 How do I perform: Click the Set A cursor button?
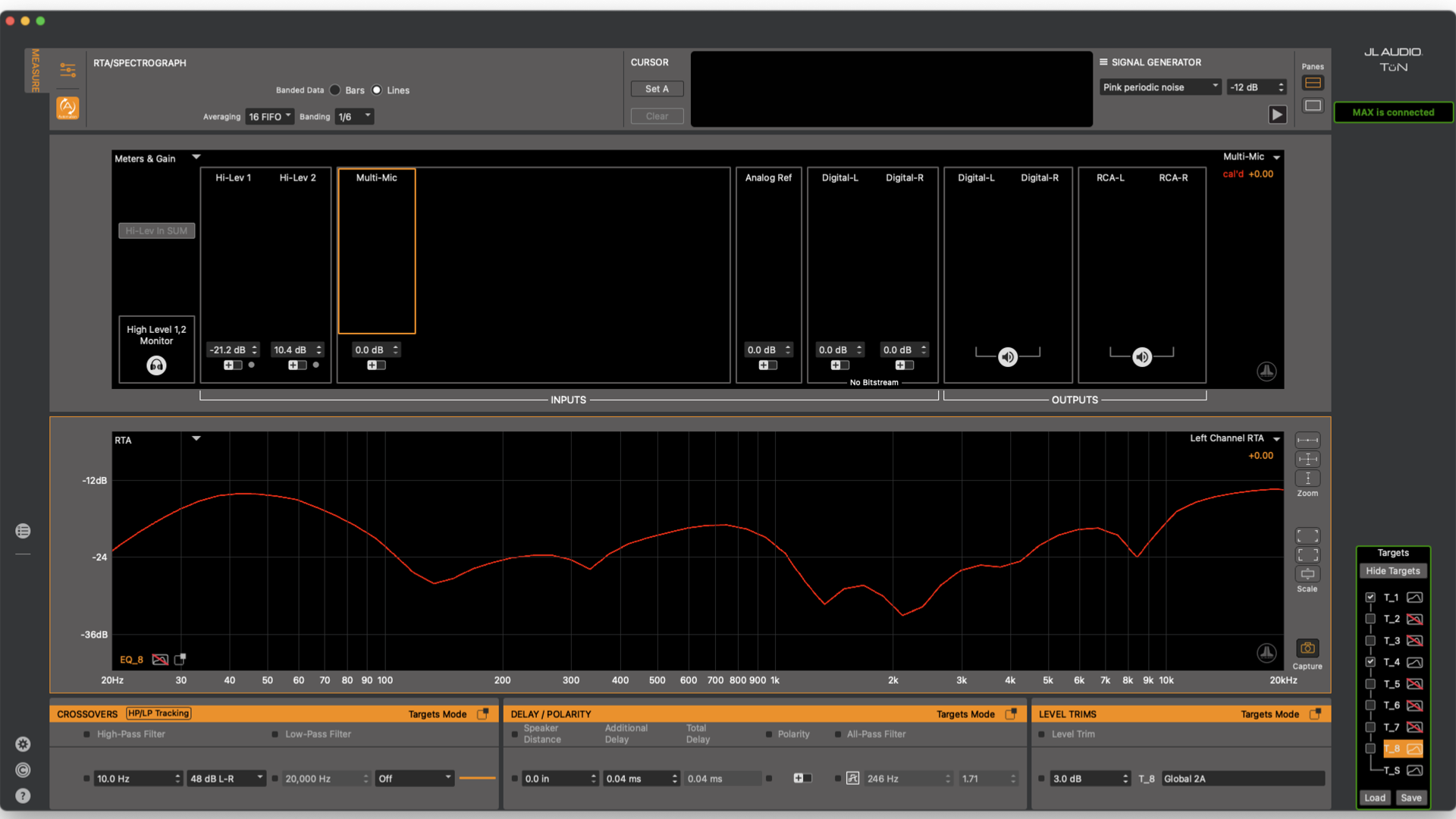(x=657, y=89)
